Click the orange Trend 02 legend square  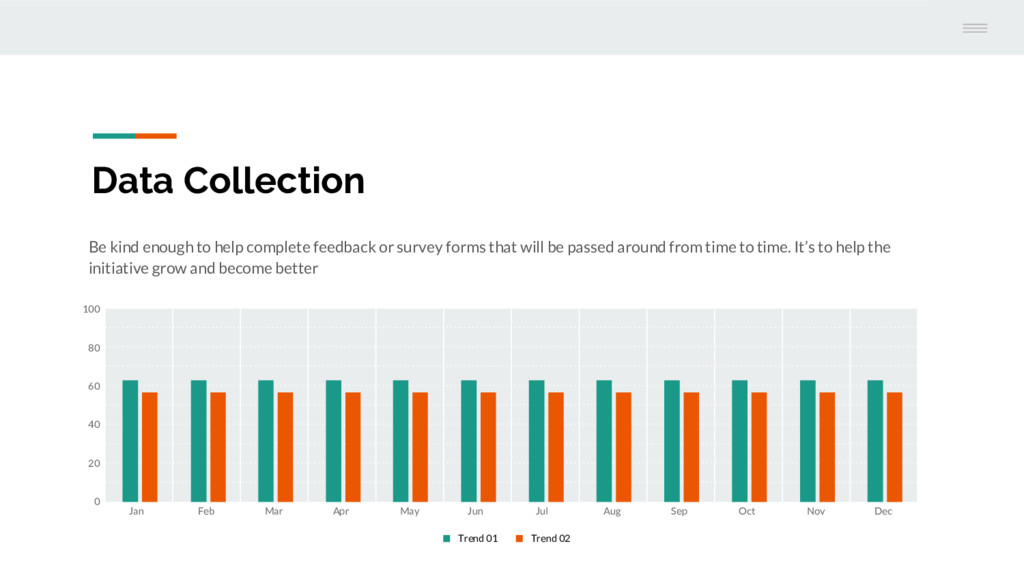pyautogui.click(x=519, y=539)
